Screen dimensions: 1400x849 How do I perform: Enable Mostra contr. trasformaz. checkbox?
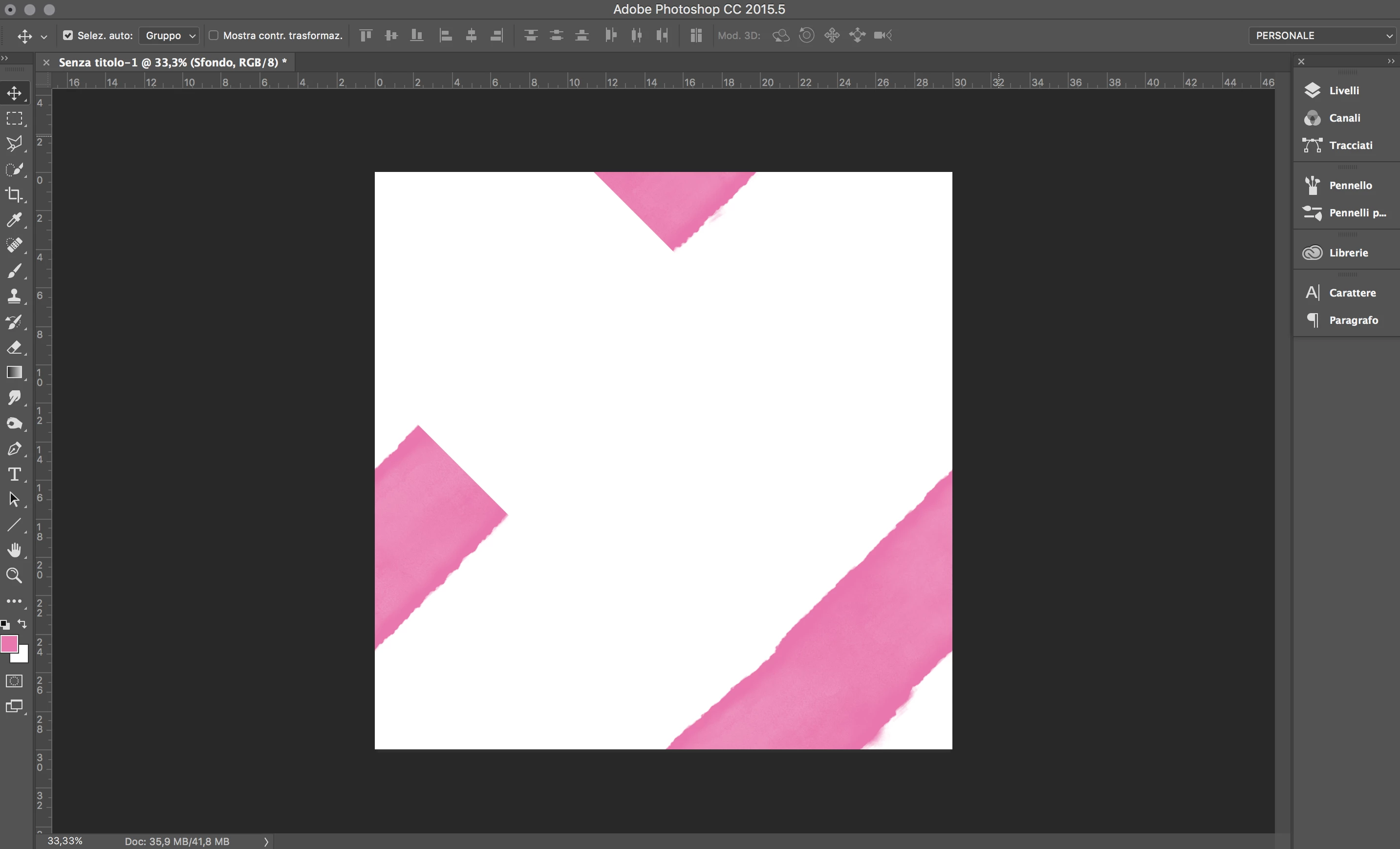[214, 35]
